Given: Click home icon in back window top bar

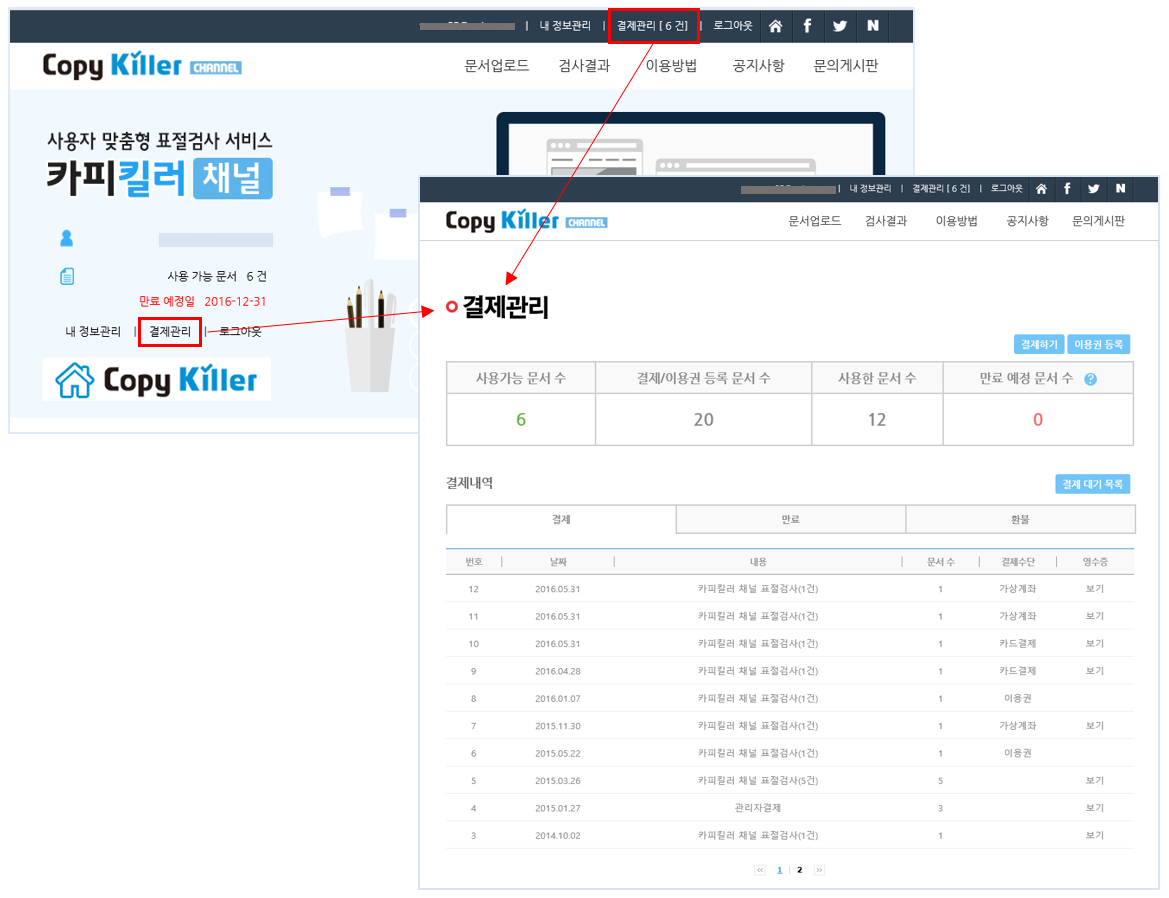Looking at the screenshot, I should (775, 26).
